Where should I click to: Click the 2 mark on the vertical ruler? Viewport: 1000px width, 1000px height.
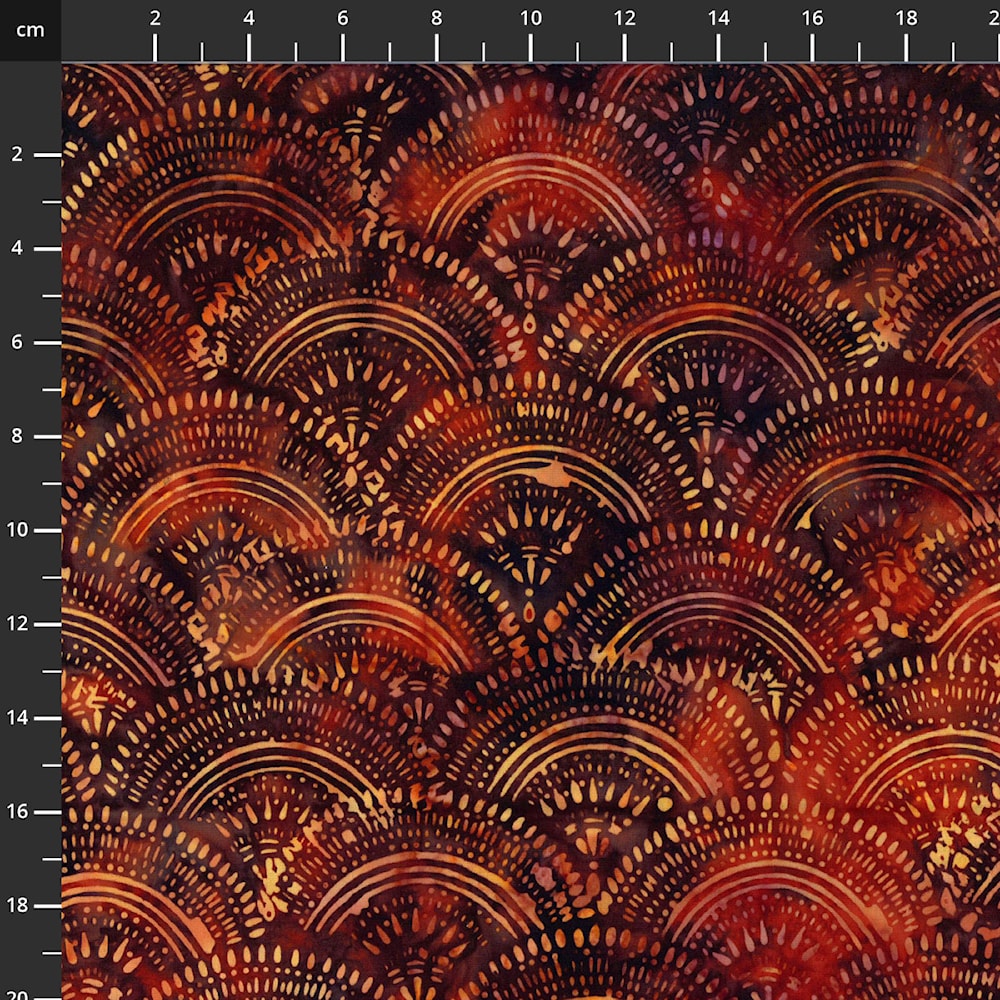pyautogui.click(x=17, y=155)
